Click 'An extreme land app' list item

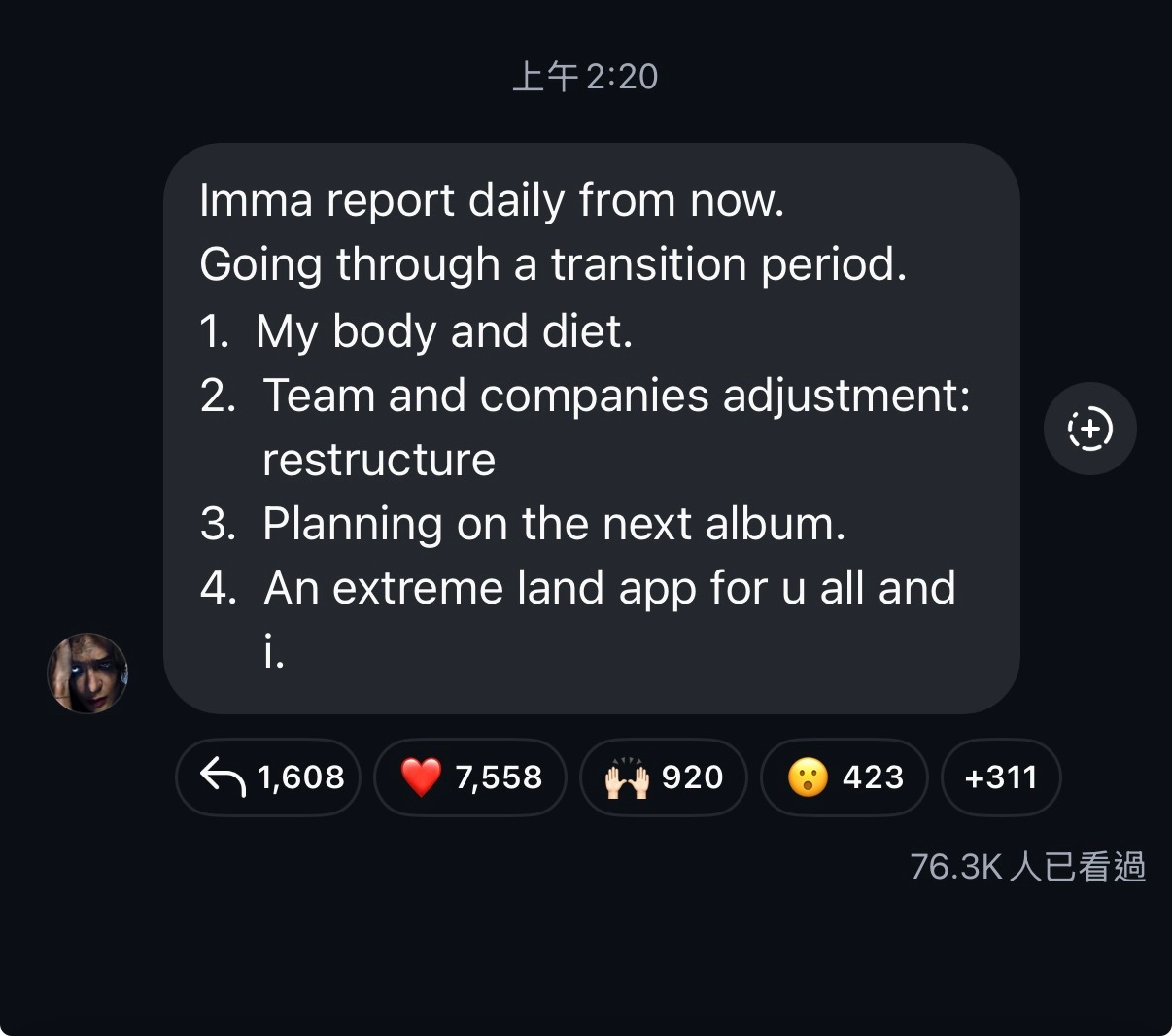click(577, 620)
